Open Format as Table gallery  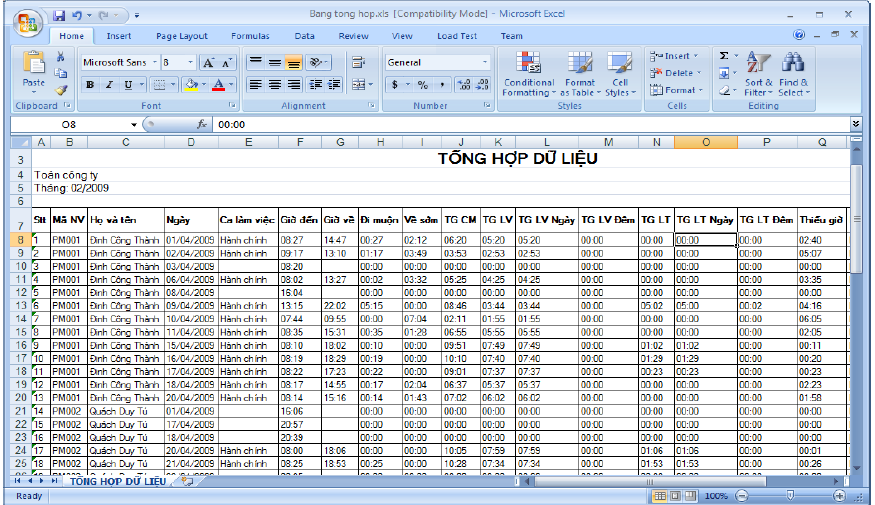coord(580,74)
